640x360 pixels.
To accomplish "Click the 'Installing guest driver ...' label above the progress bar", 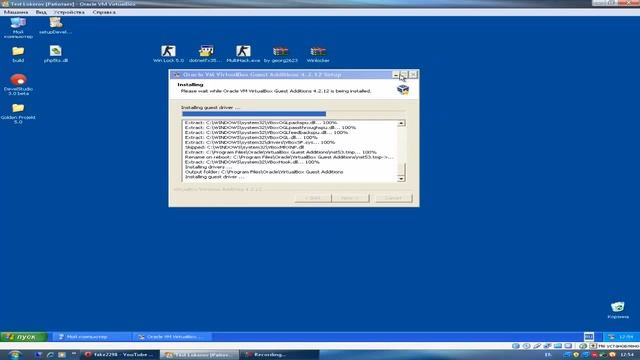I will pyautogui.click(x=211, y=107).
